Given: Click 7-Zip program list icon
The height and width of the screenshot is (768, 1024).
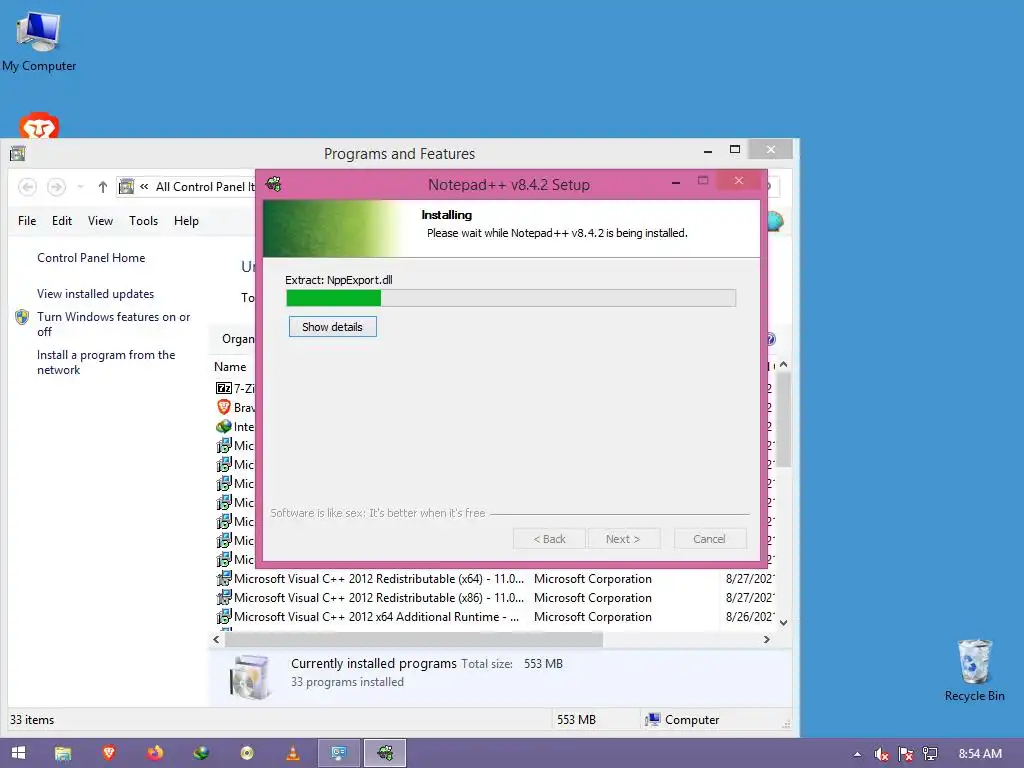Looking at the screenshot, I should pos(224,388).
